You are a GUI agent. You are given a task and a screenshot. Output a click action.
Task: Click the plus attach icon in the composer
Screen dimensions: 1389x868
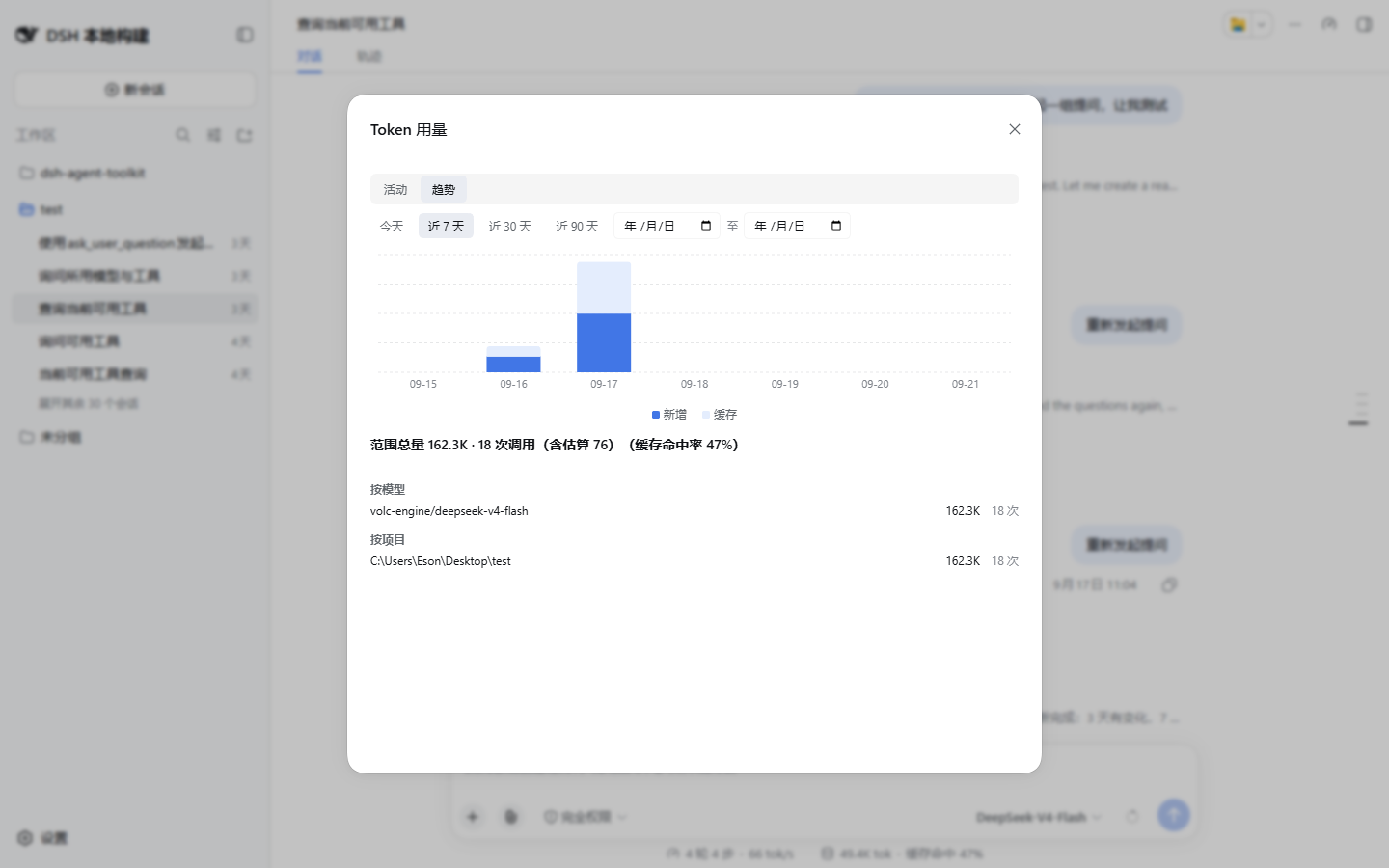coord(473,817)
